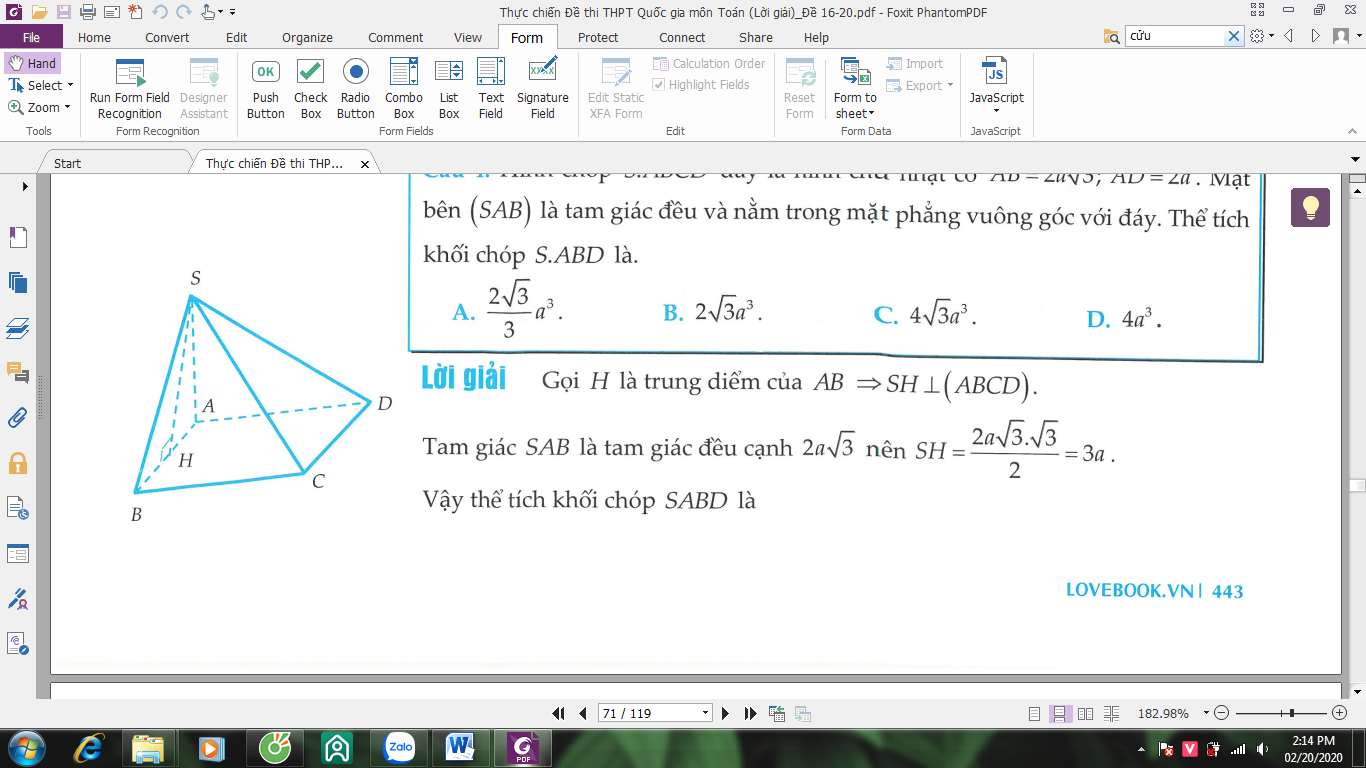Click the Redo arrow in quick access toolbar
This screenshot has height=768, width=1366.
183,12
